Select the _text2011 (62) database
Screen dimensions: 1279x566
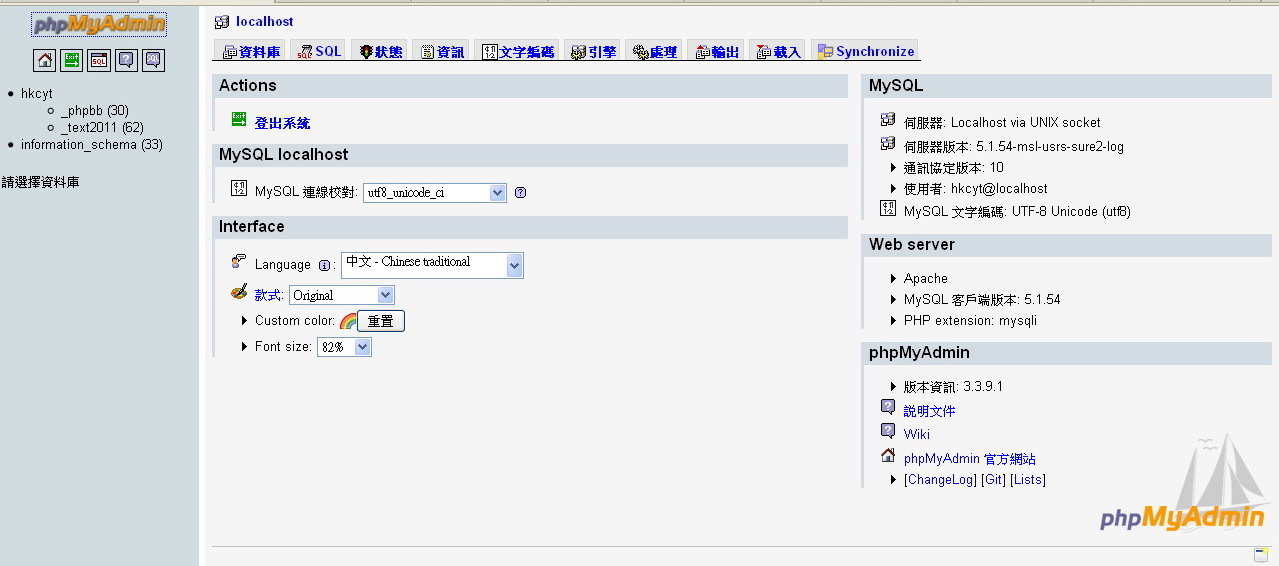tap(102, 128)
